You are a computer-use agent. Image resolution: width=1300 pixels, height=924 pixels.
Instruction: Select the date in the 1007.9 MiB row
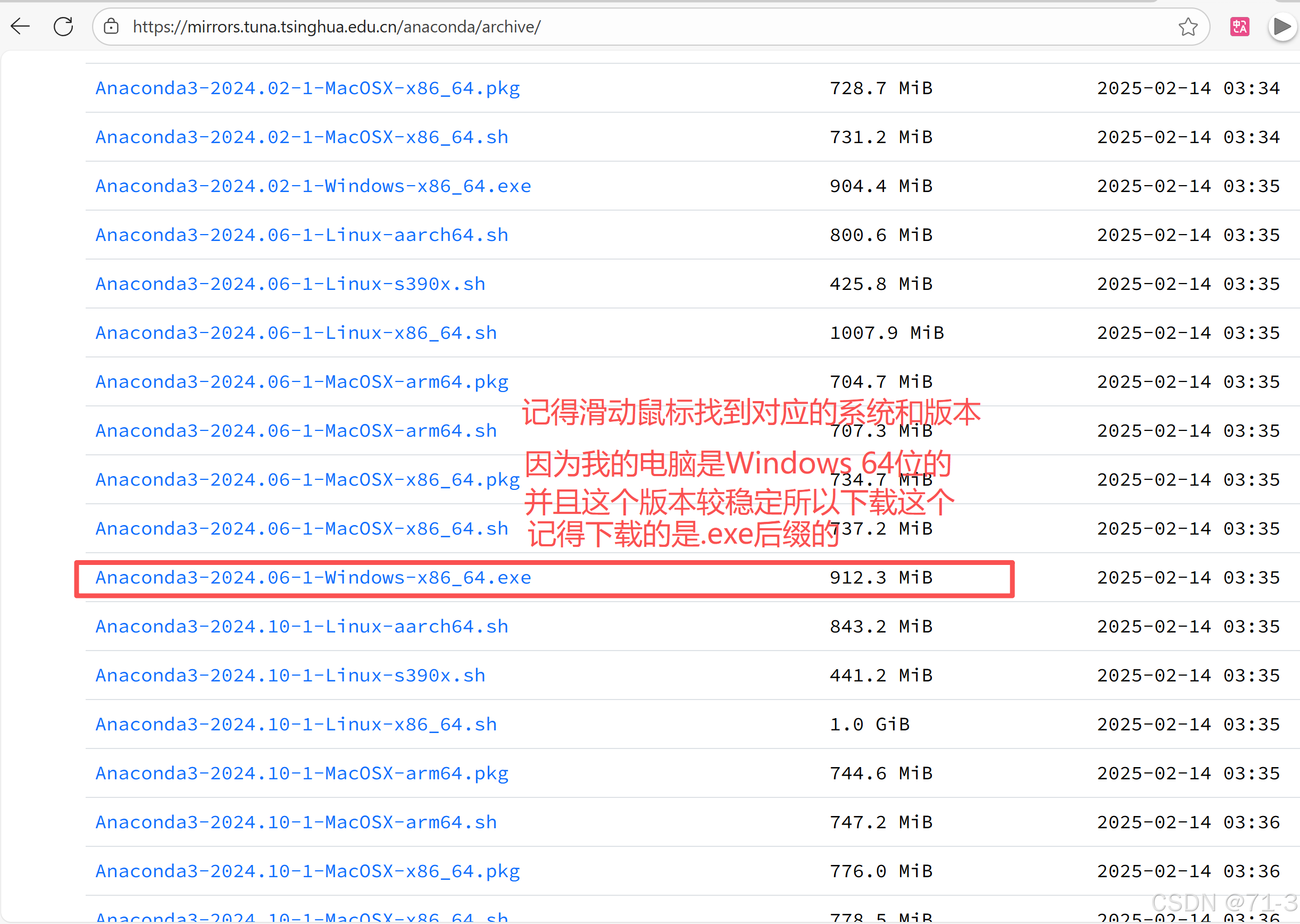coord(1188,333)
